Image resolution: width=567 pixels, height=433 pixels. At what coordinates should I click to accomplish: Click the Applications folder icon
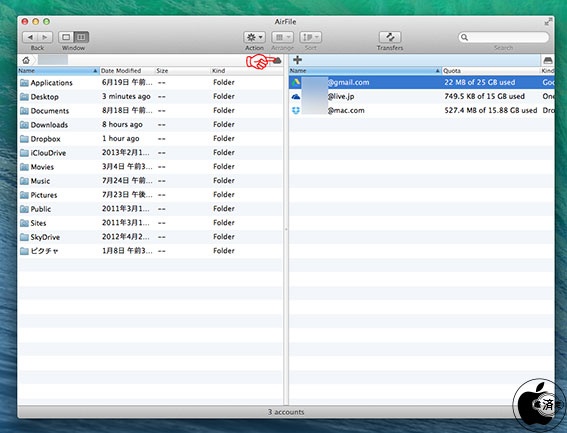(24, 83)
